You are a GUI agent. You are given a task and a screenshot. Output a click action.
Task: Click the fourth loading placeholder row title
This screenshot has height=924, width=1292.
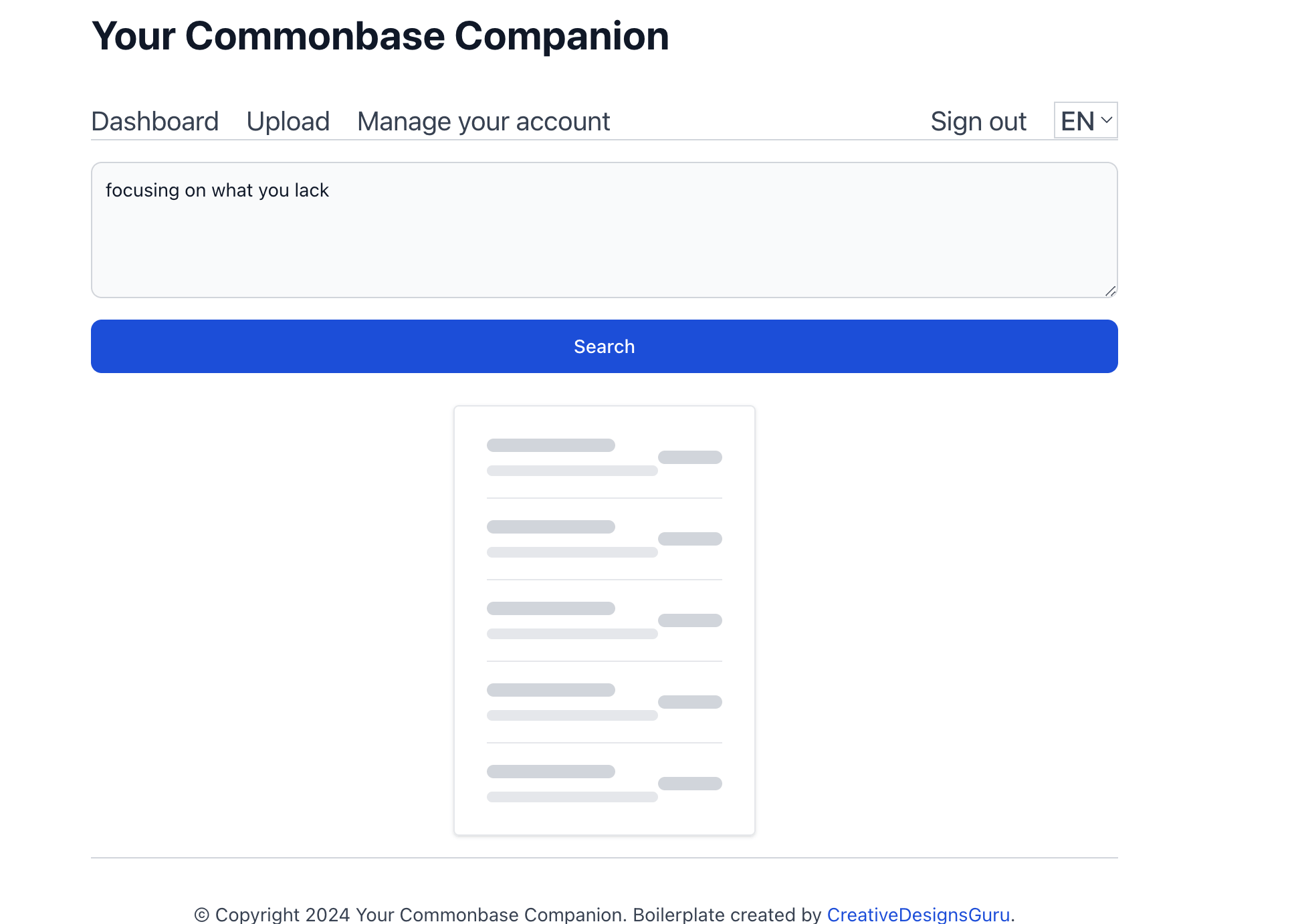tap(550, 690)
